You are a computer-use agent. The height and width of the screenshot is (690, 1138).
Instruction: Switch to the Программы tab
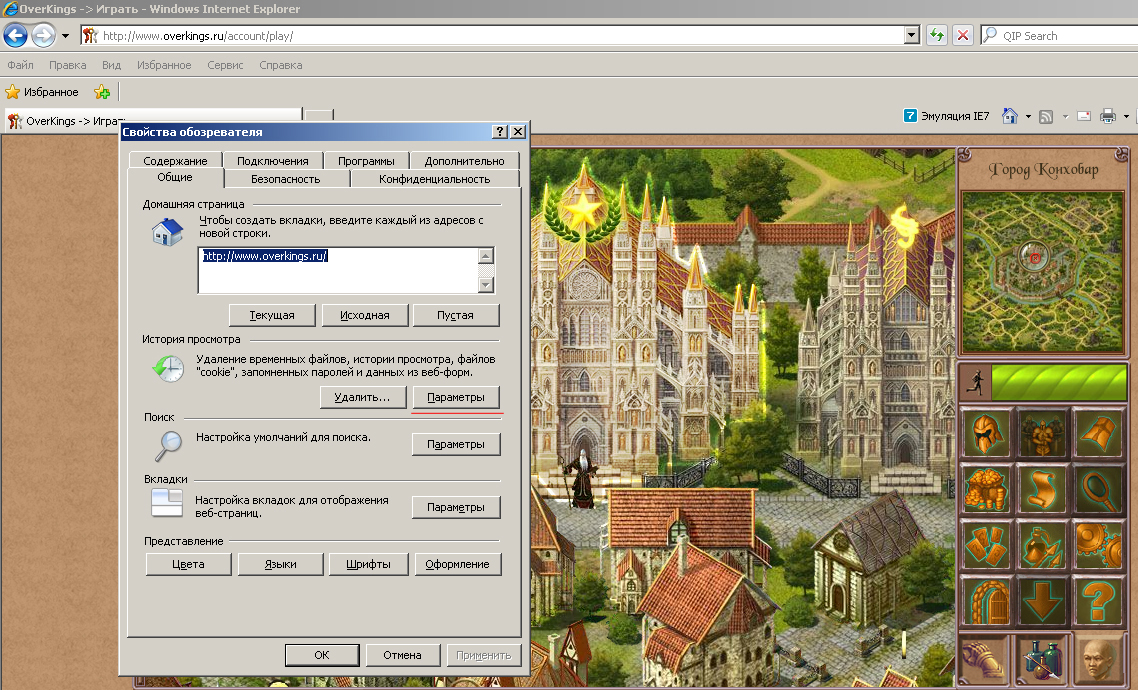pos(366,160)
